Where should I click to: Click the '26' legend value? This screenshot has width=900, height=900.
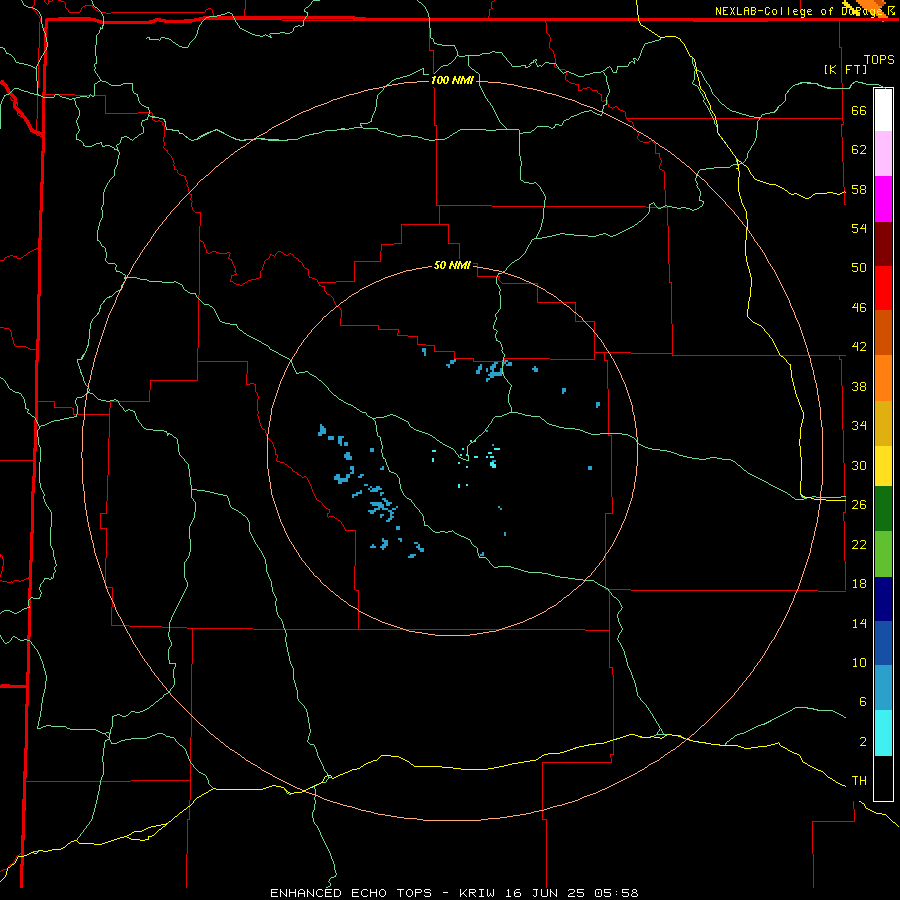coord(859,505)
